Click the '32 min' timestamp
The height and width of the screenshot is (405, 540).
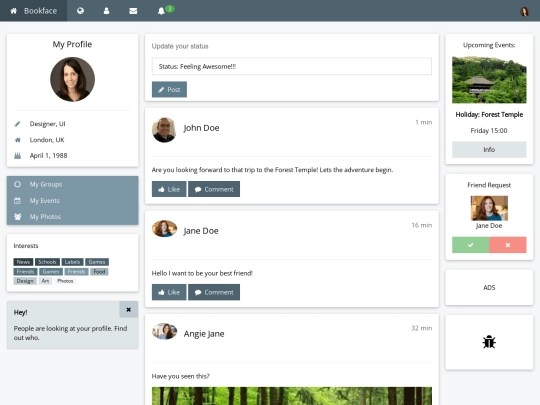(422, 328)
